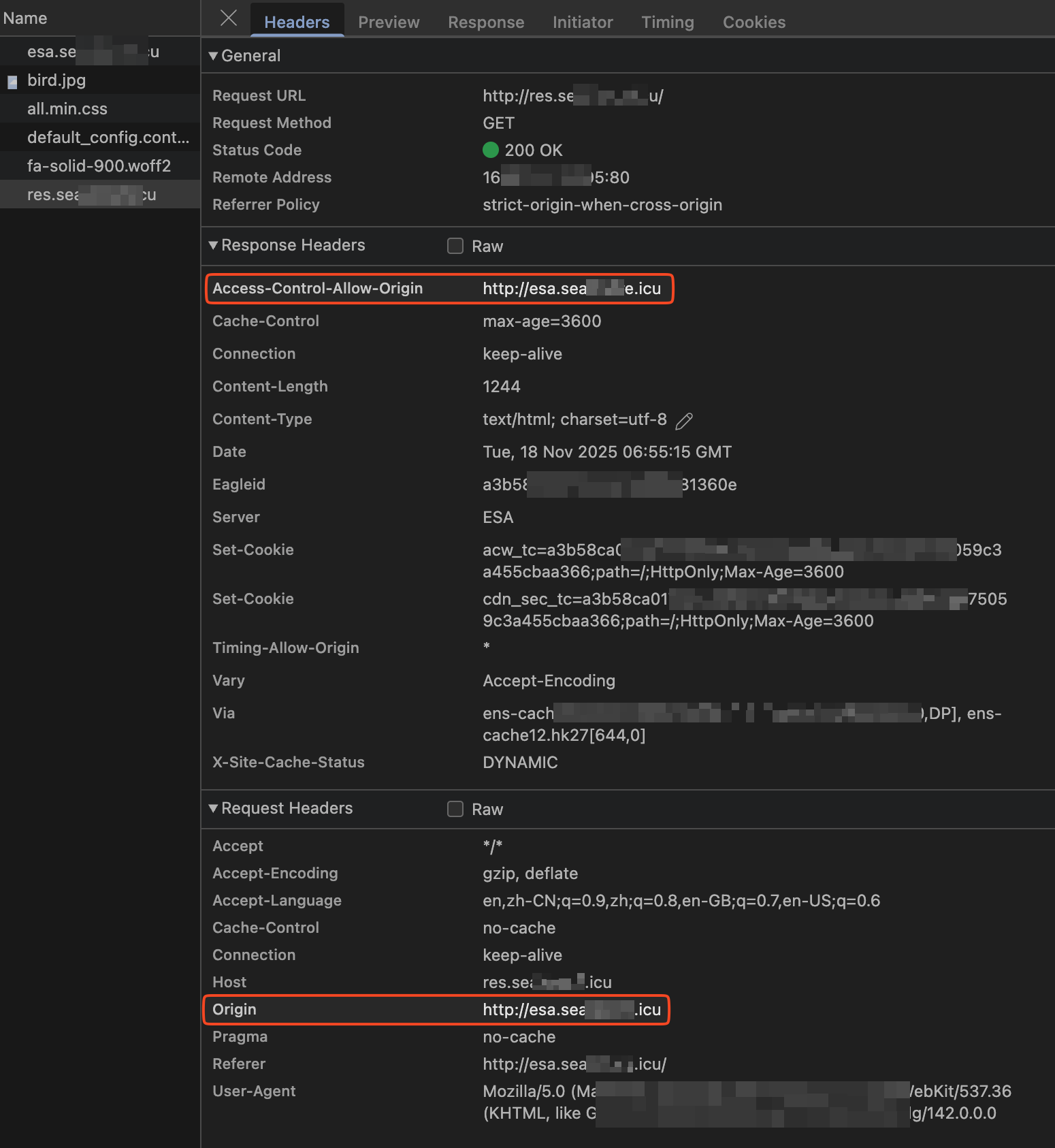1055x1148 pixels.
Task: Switch to the Timing tab
Action: click(x=667, y=22)
